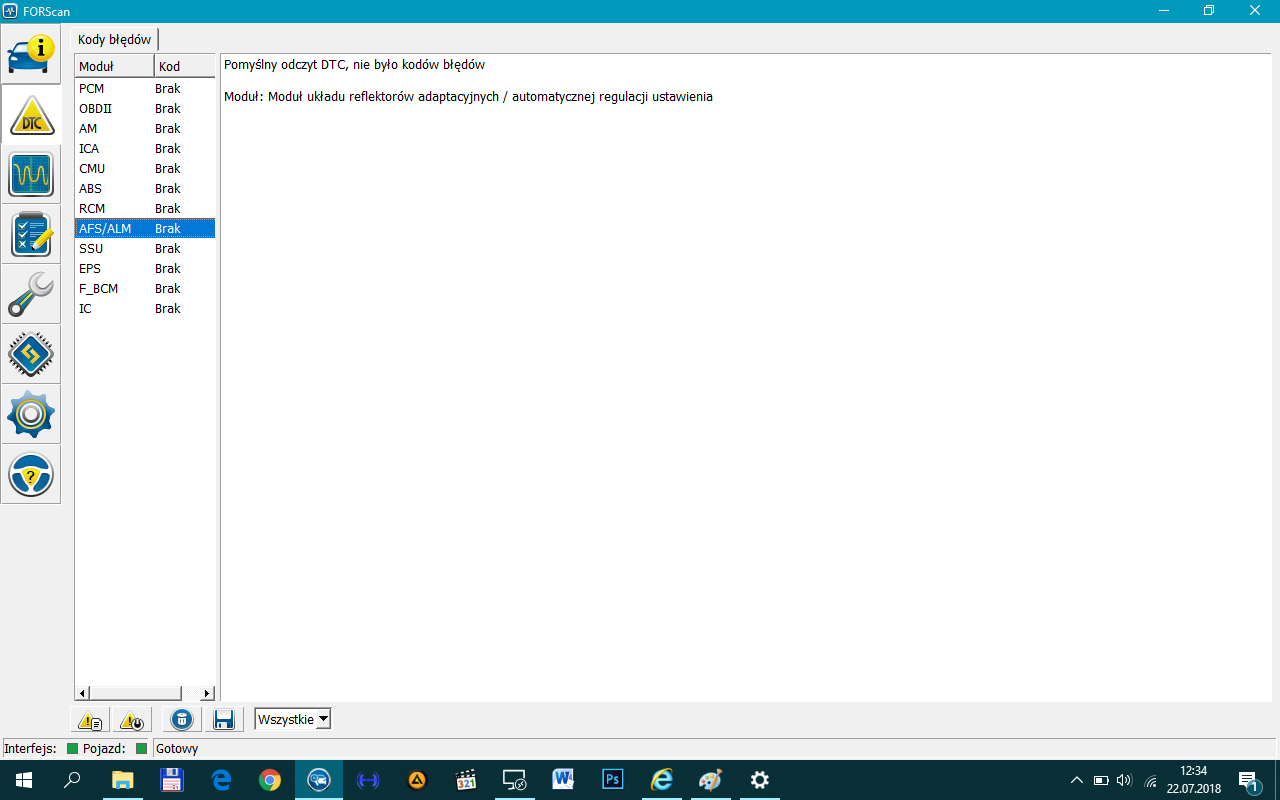Switch to the Kody błędów tab
1280x800 pixels.
click(115, 40)
